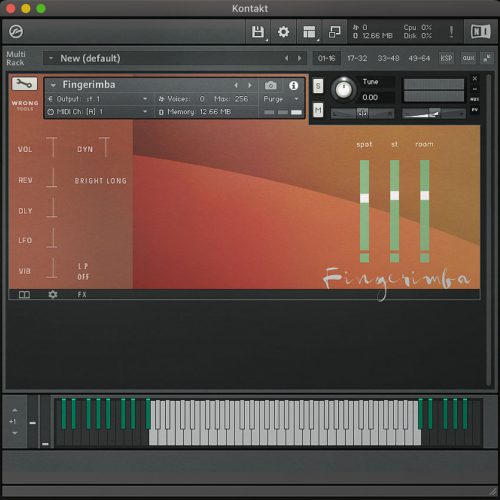Viewport: 500px width, 500px height.
Task: Click the Tune value 0.00 field
Action: [378, 97]
